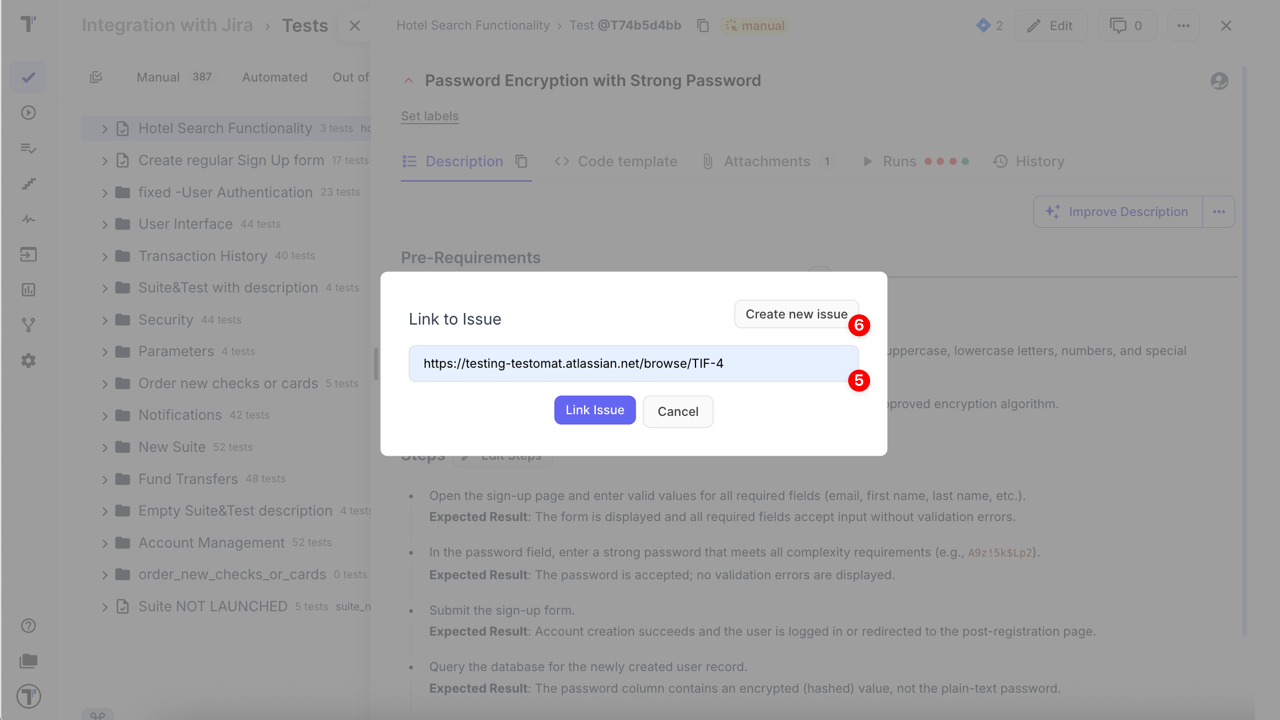The width and height of the screenshot is (1280, 720).
Task: Click the Jira issue diamond icon near Edit
Action: (x=983, y=25)
